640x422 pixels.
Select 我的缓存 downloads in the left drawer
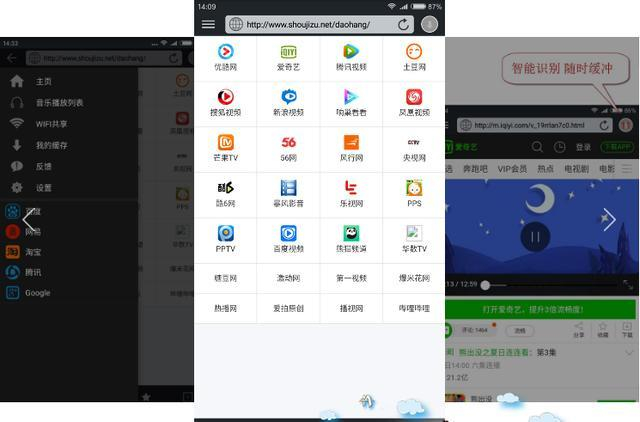[69, 145]
